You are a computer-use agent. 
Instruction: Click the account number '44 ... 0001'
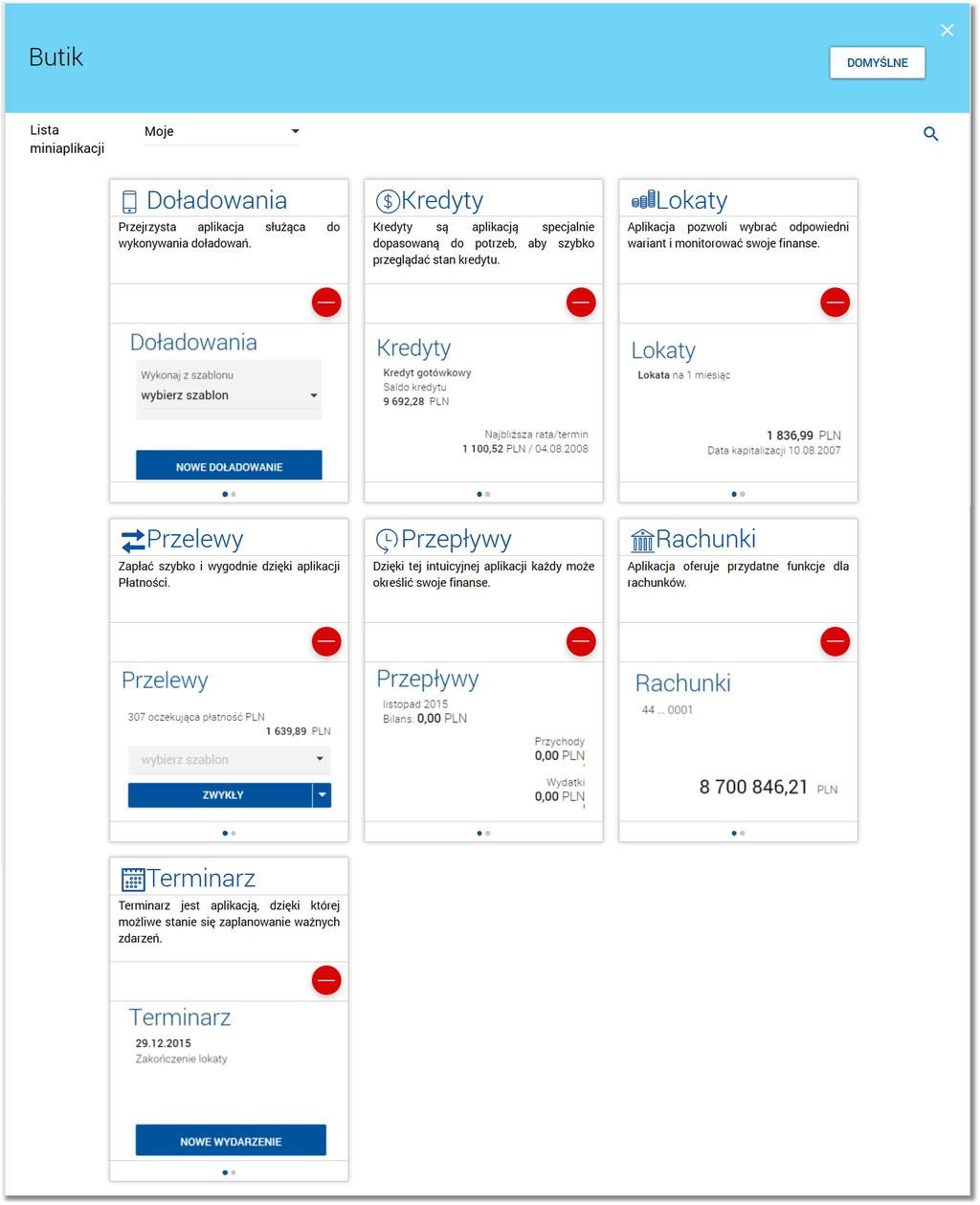point(667,710)
